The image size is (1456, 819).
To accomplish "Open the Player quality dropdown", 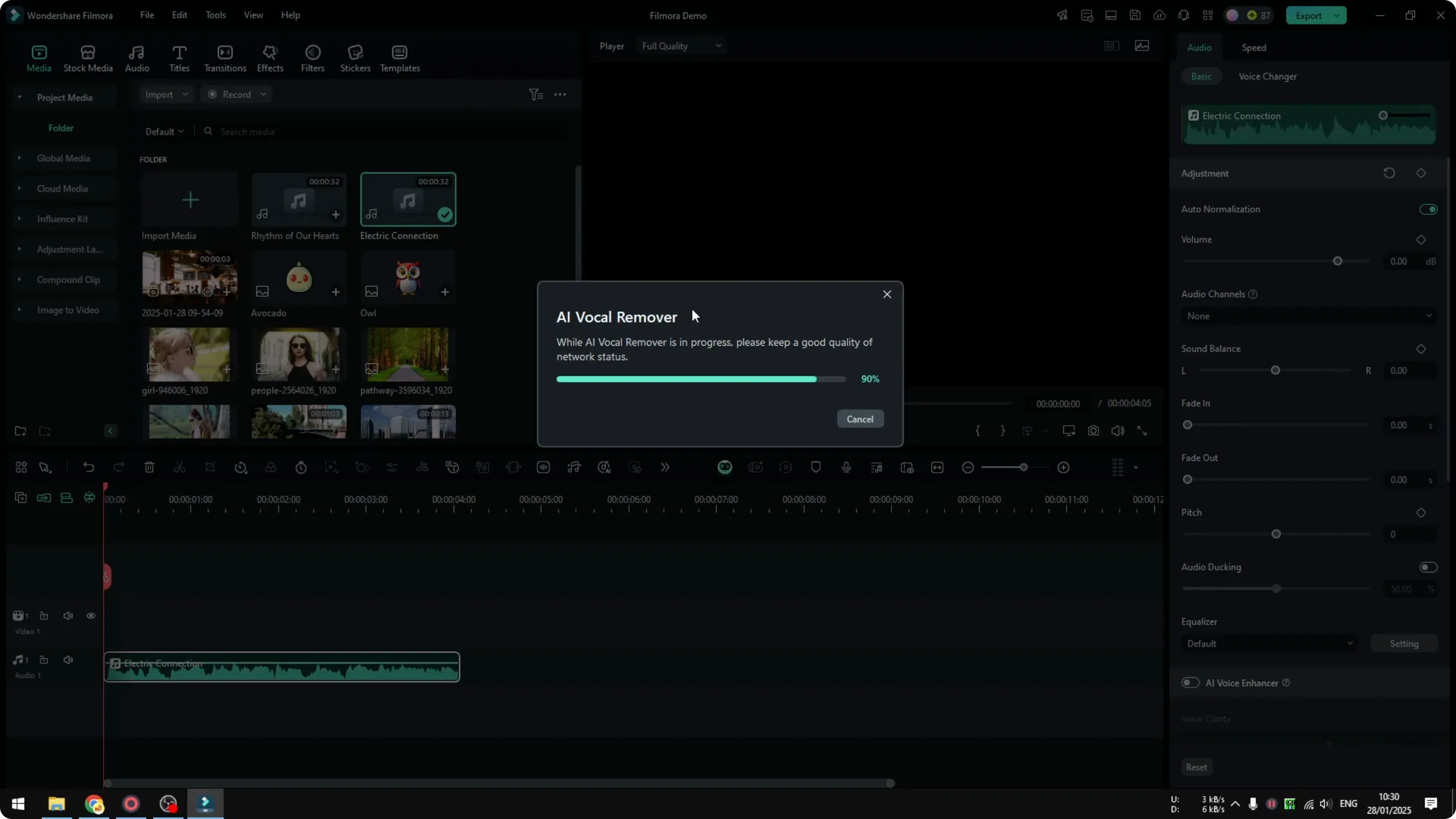I will pos(679,45).
